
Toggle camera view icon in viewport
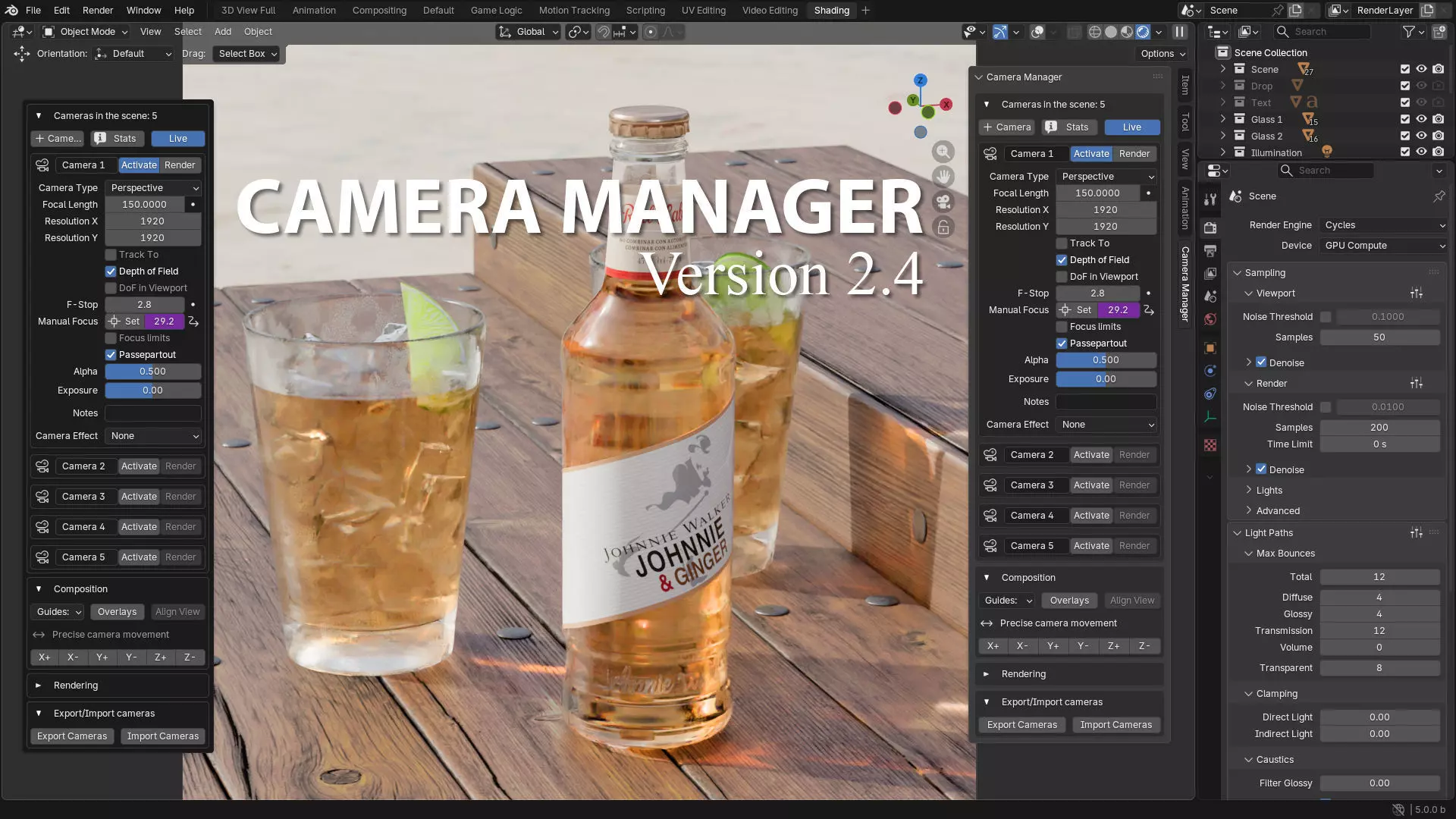pos(943,202)
